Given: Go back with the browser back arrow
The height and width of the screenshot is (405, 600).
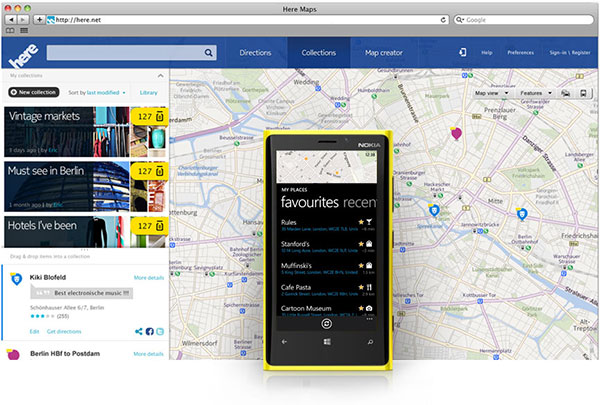Looking at the screenshot, I should coord(11,20).
